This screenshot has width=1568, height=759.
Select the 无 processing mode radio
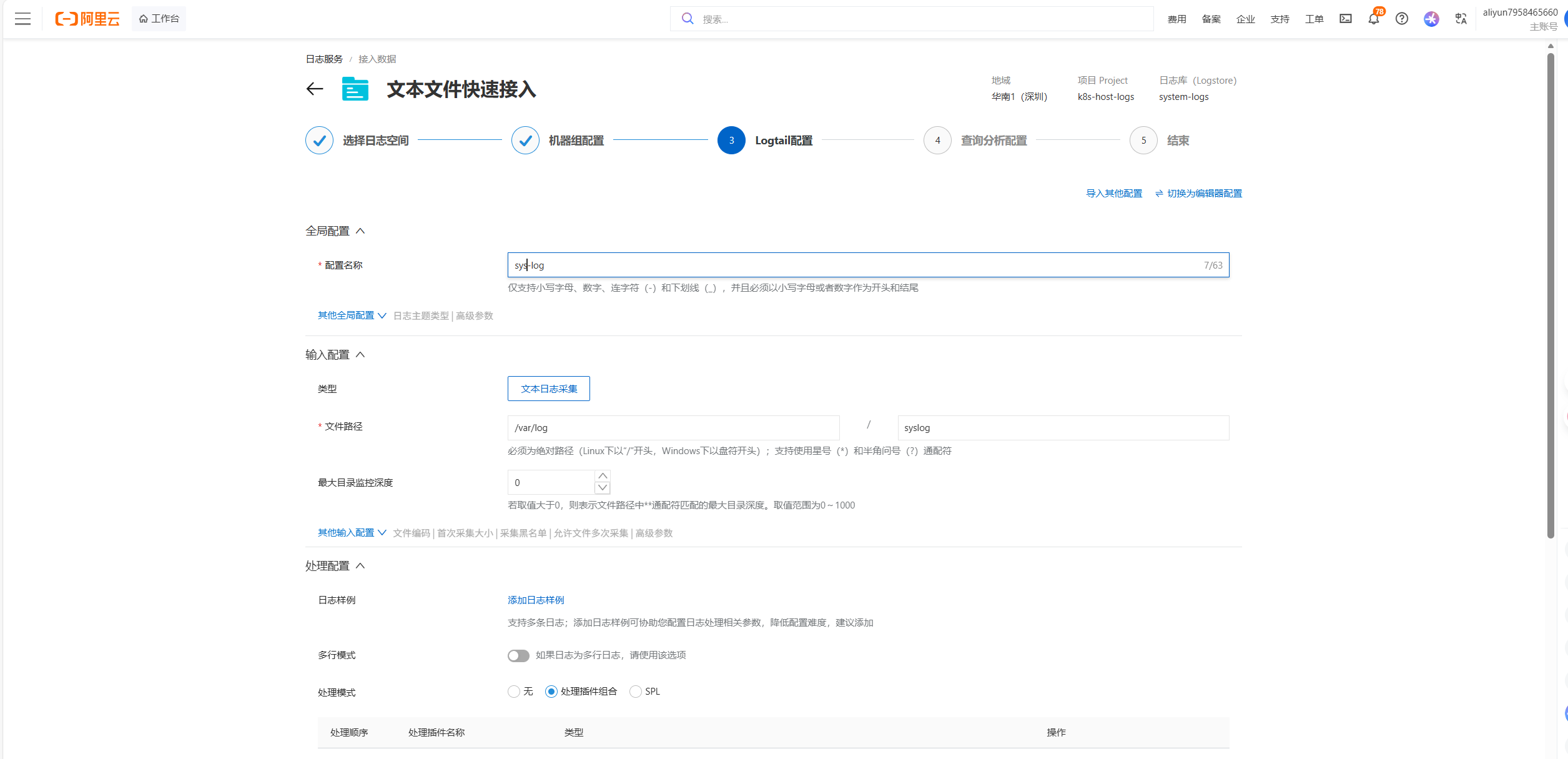(514, 692)
